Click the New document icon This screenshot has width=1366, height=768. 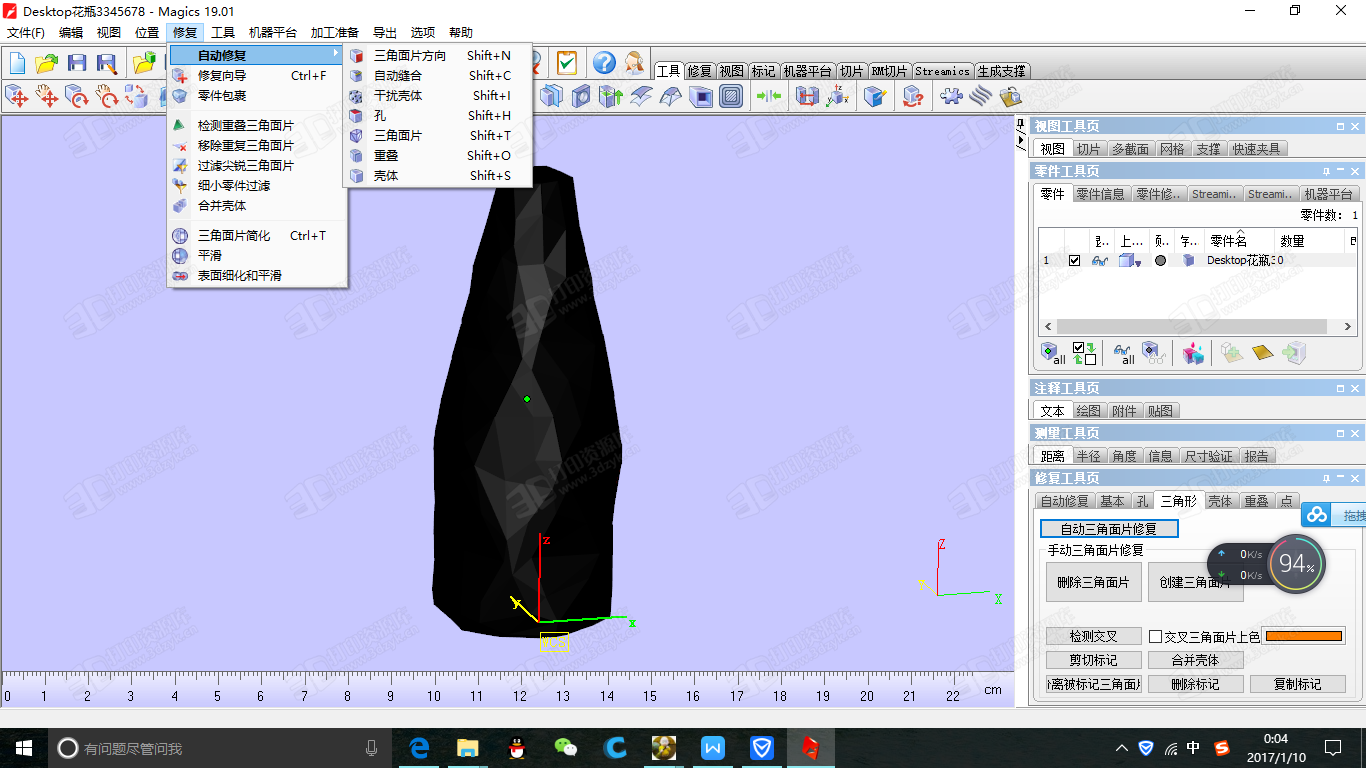tap(17, 64)
